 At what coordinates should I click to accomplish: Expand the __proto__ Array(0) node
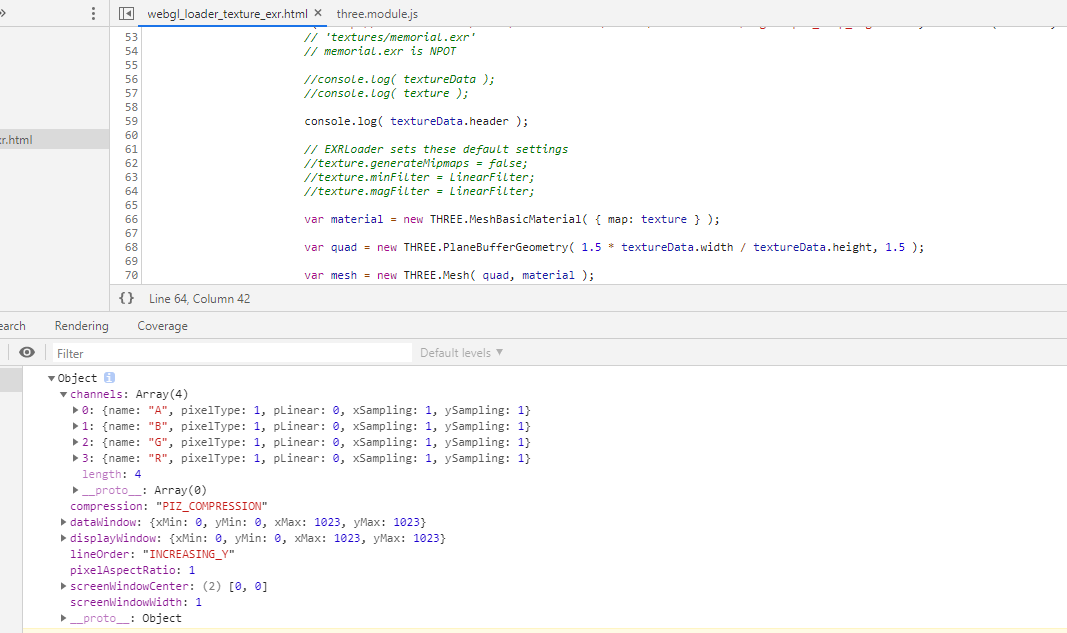coord(76,490)
